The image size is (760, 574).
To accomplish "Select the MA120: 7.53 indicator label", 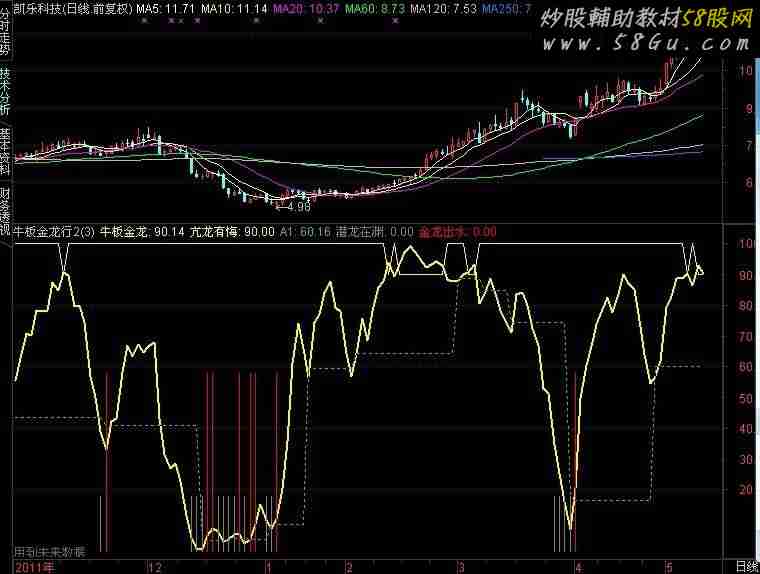I will point(443,8).
